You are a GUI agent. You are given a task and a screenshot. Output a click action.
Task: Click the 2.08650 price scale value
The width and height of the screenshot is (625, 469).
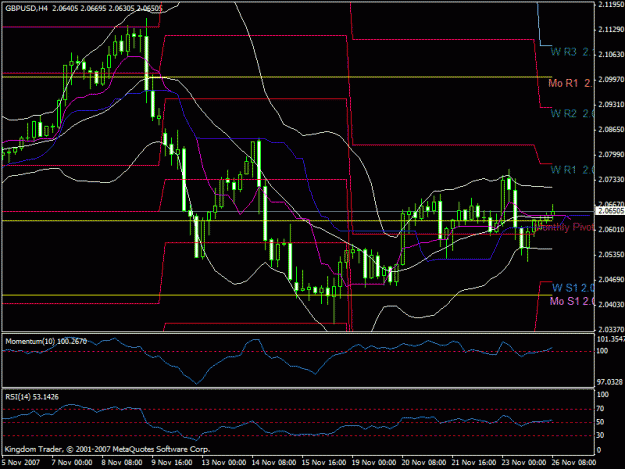pyautogui.click(x=611, y=130)
